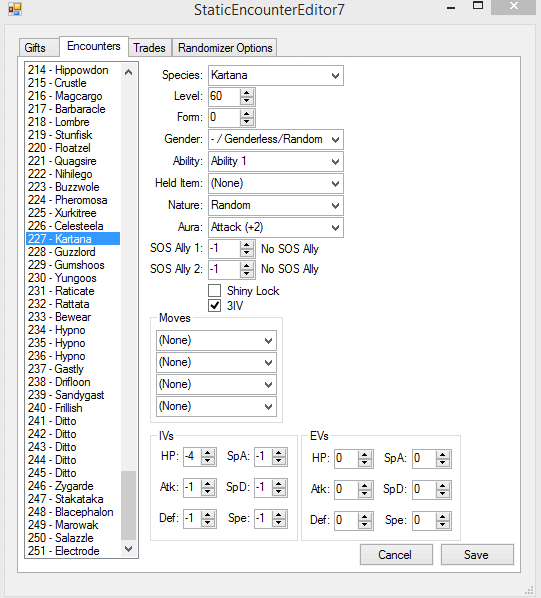Enable the Shiny Lock checkbox
The width and height of the screenshot is (541, 598).
tap(215, 291)
